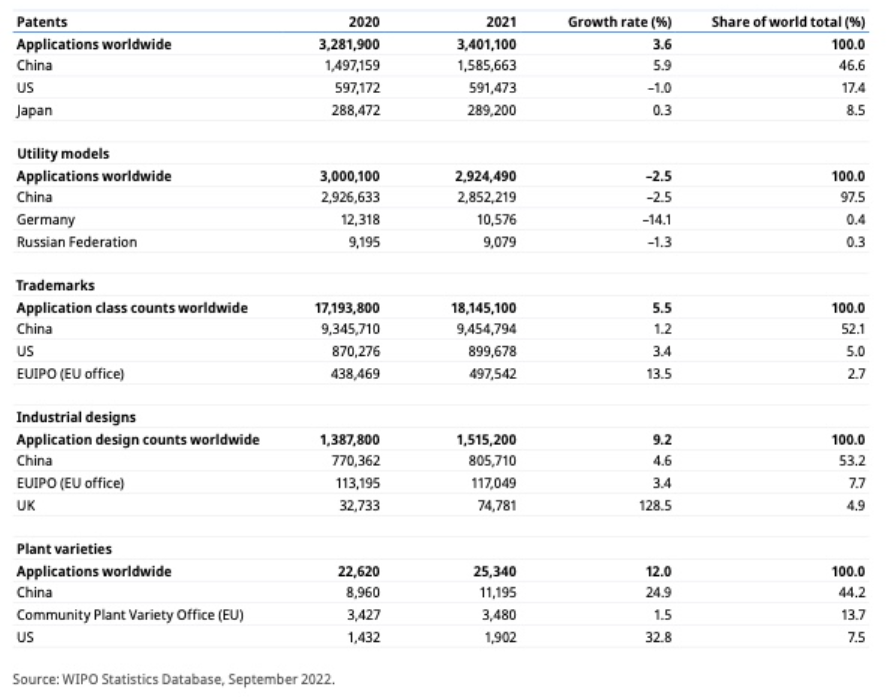890x697 pixels.
Task: Click the Utility models section heading
Action: [x=63, y=154]
